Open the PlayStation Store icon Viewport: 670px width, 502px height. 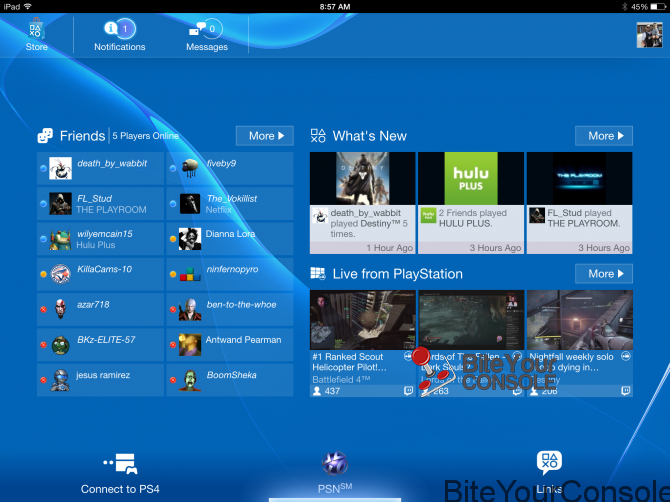click(x=36, y=29)
